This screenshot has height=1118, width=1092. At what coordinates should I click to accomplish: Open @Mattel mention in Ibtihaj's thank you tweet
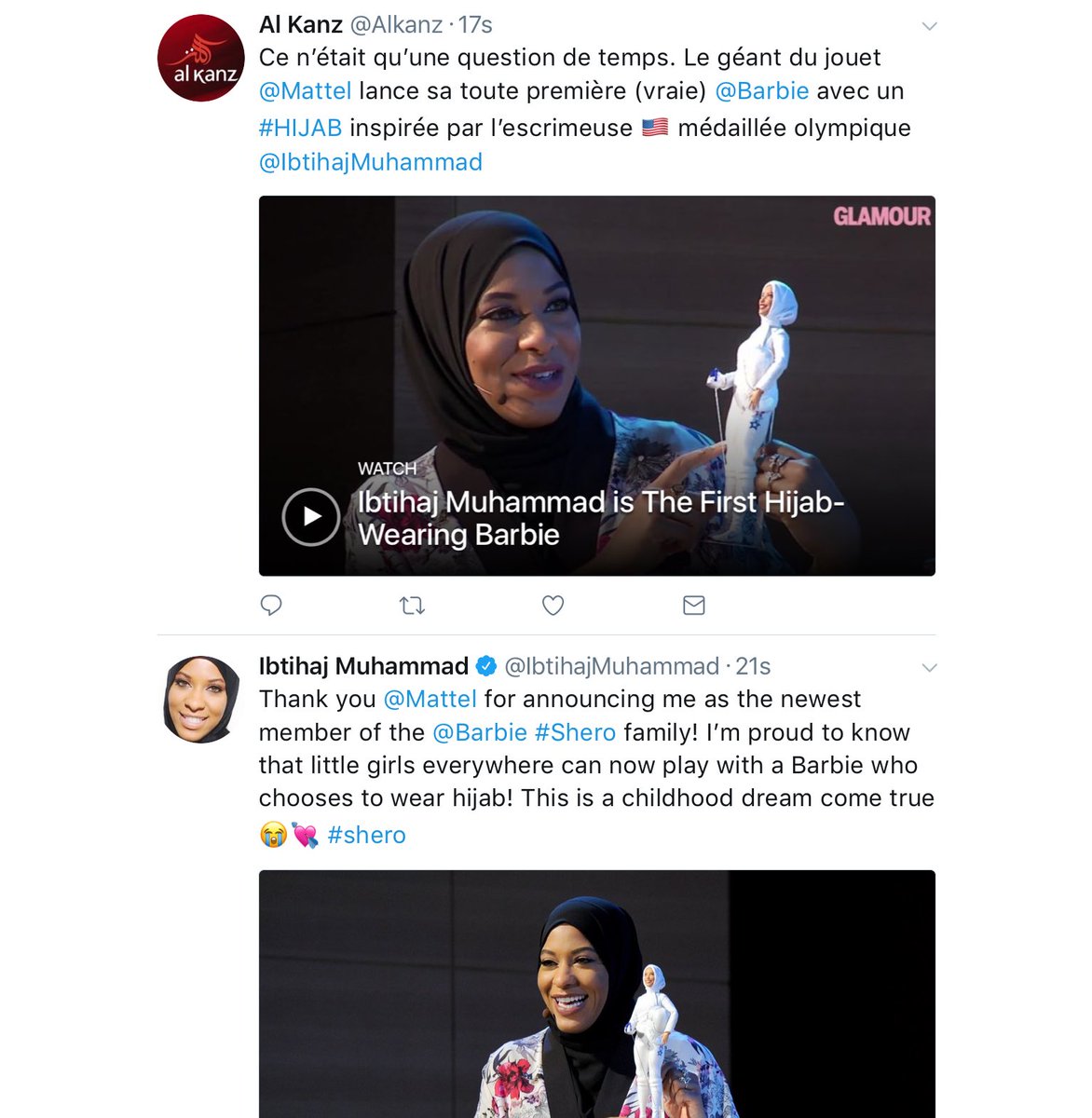click(x=430, y=699)
